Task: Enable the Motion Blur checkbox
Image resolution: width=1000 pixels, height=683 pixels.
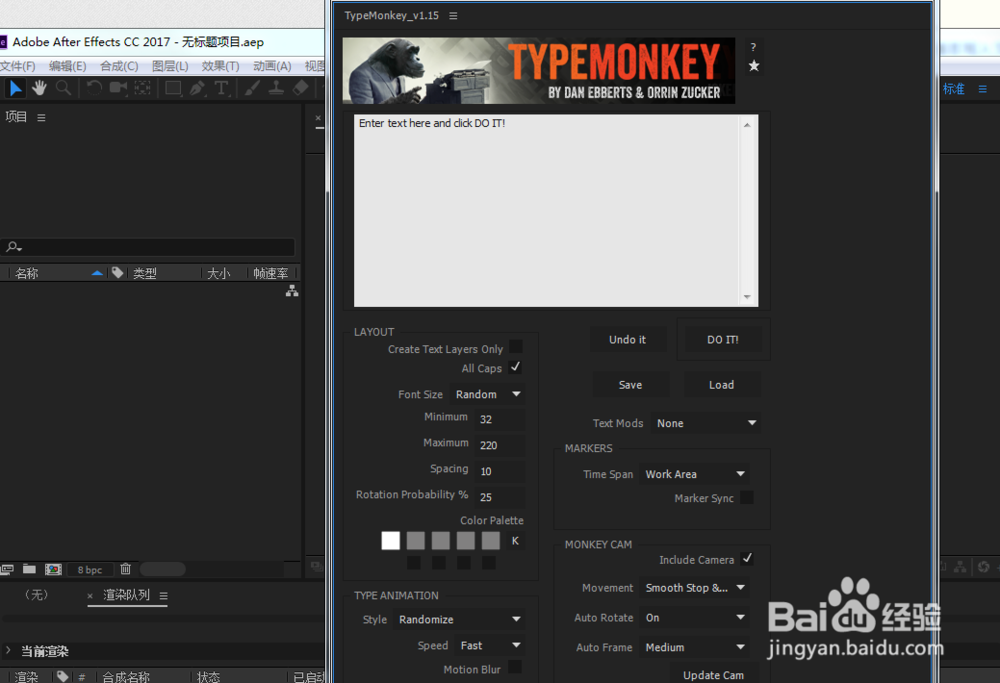Action: pos(515,667)
